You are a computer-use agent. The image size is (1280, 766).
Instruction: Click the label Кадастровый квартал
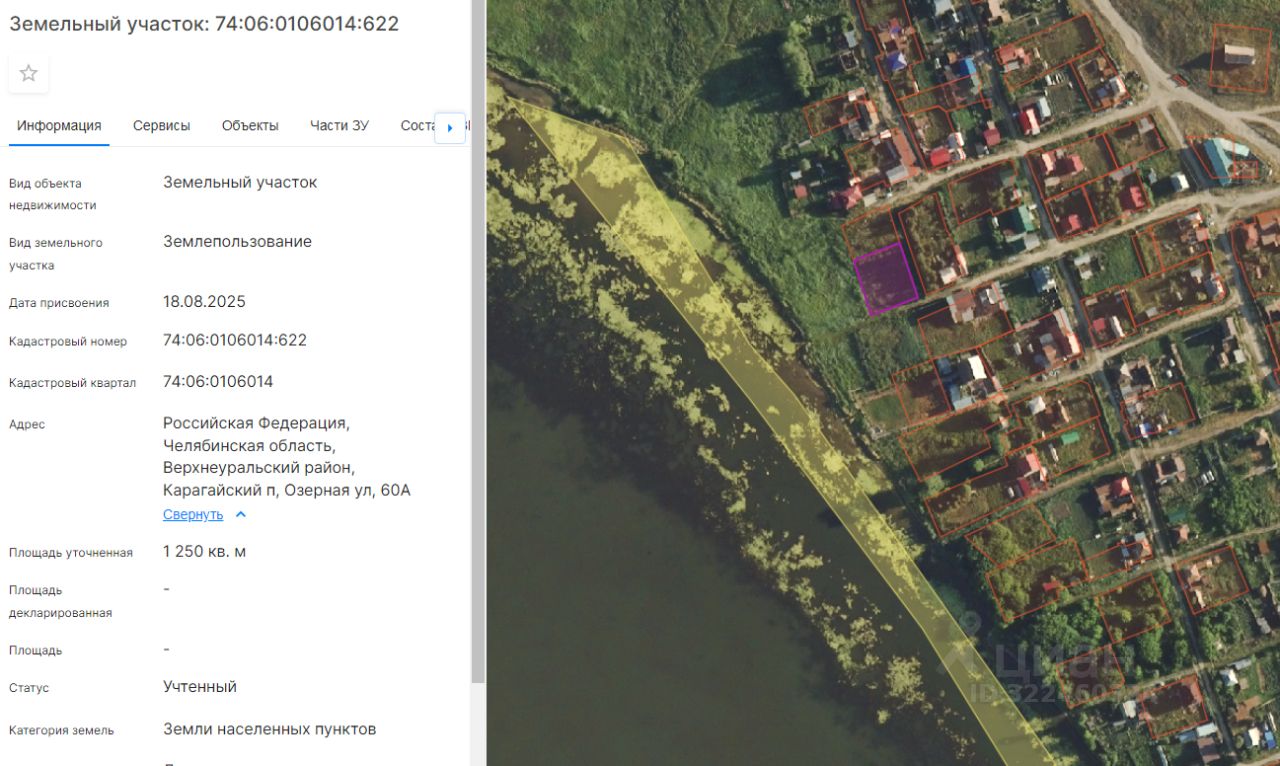click(72, 383)
